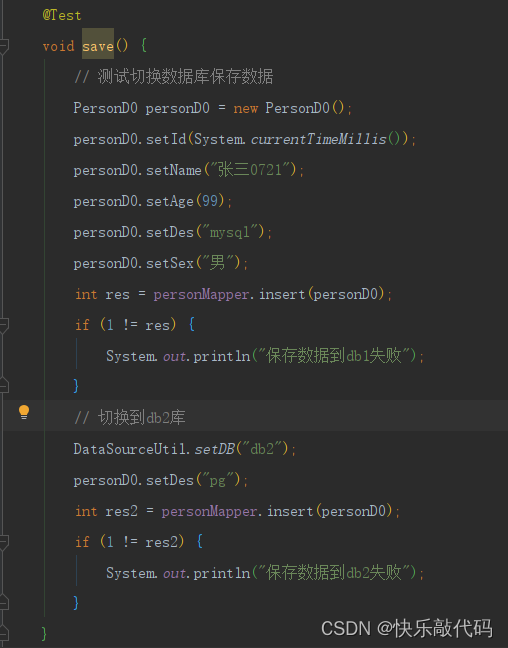
Task: Click the number 99 in setAge
Action: 210,201
